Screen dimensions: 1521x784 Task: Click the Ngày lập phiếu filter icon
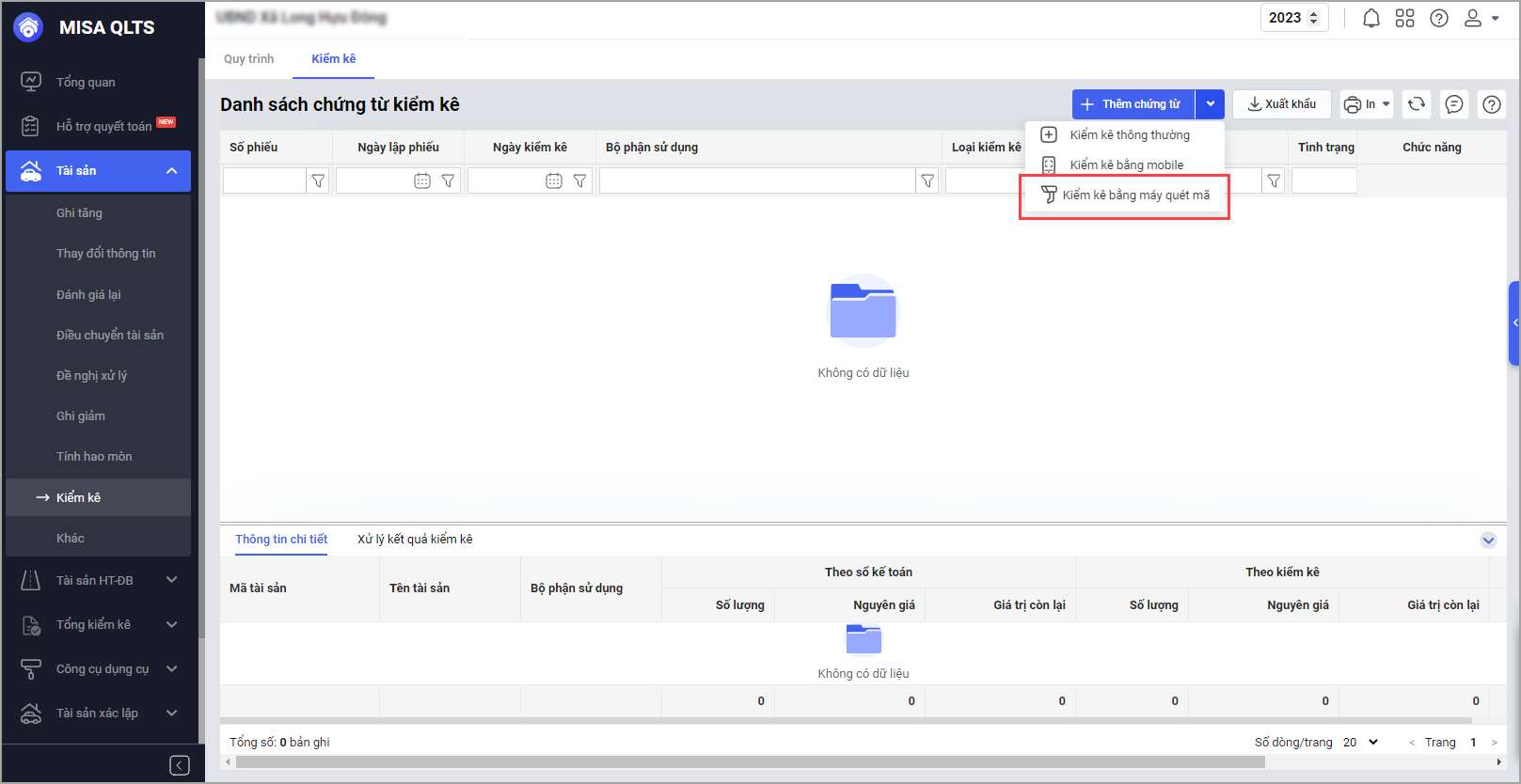[x=449, y=180]
